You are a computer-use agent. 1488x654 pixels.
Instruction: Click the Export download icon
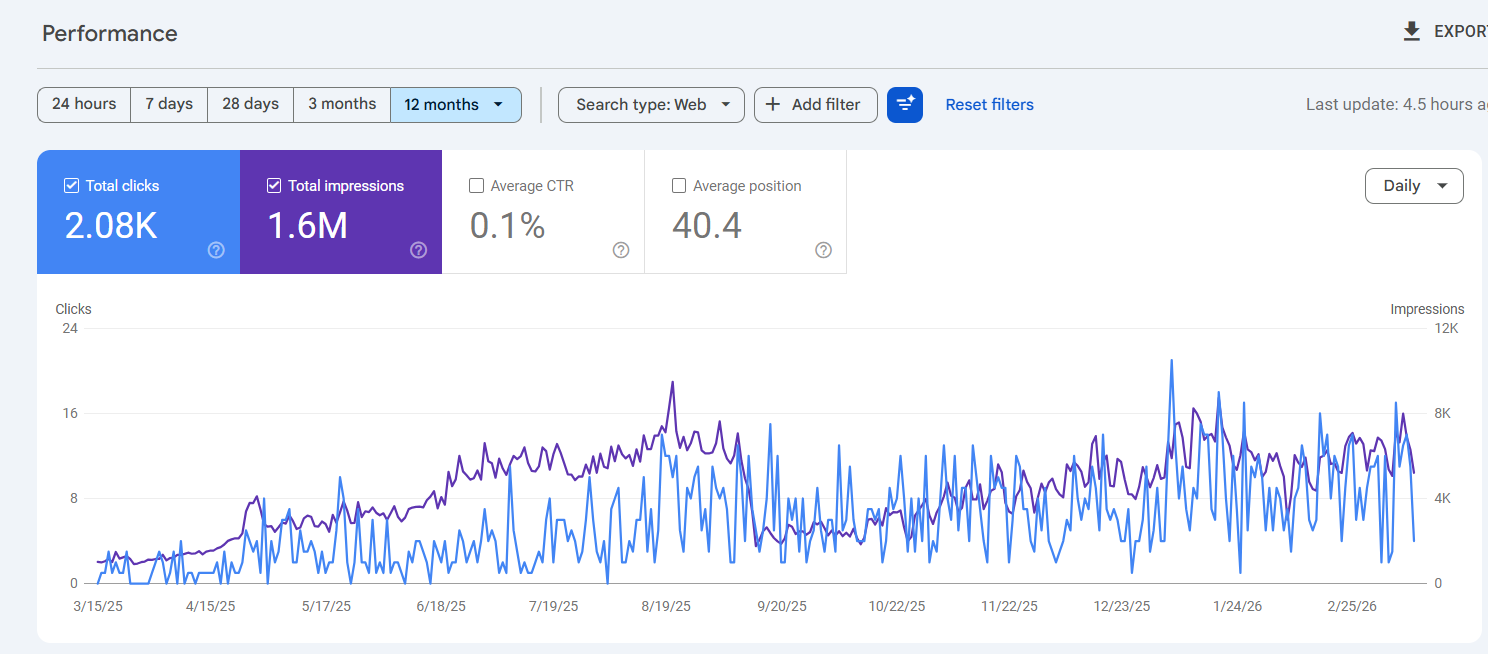(1411, 32)
